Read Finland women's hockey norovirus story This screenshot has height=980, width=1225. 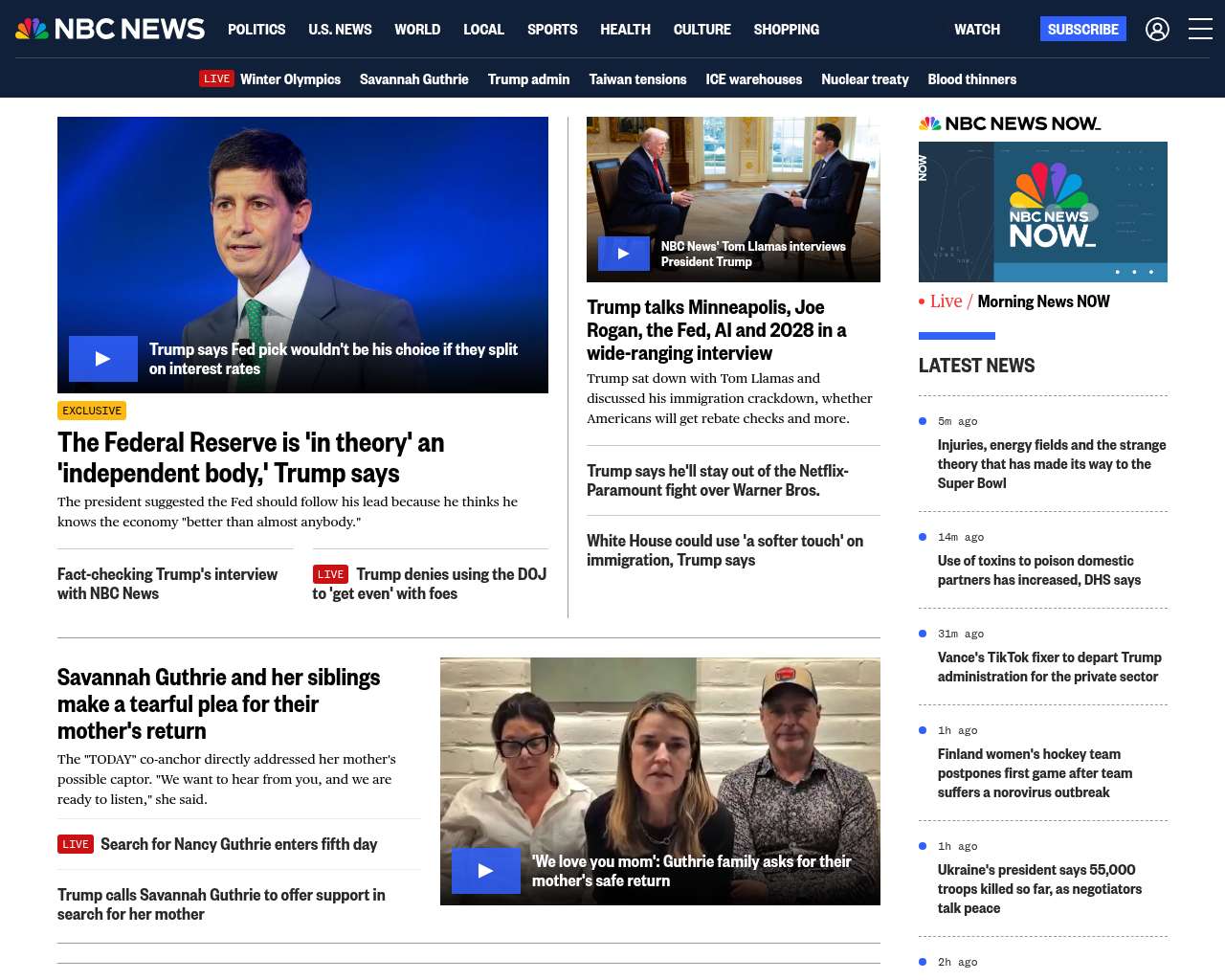tap(1035, 773)
